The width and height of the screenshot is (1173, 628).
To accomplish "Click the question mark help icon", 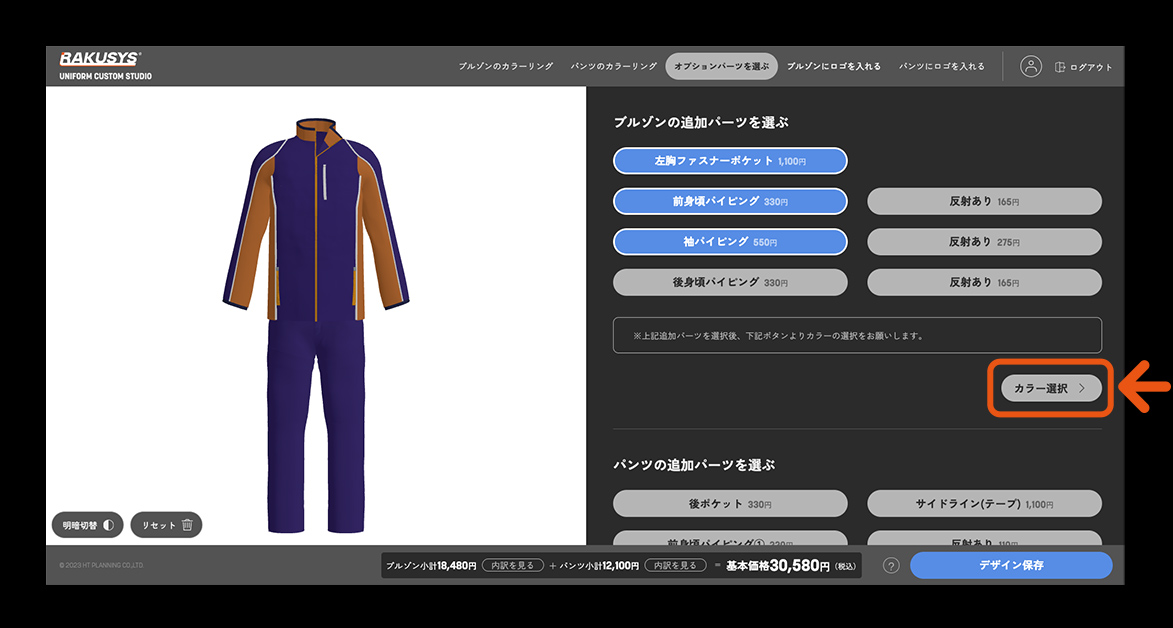I will [x=891, y=566].
